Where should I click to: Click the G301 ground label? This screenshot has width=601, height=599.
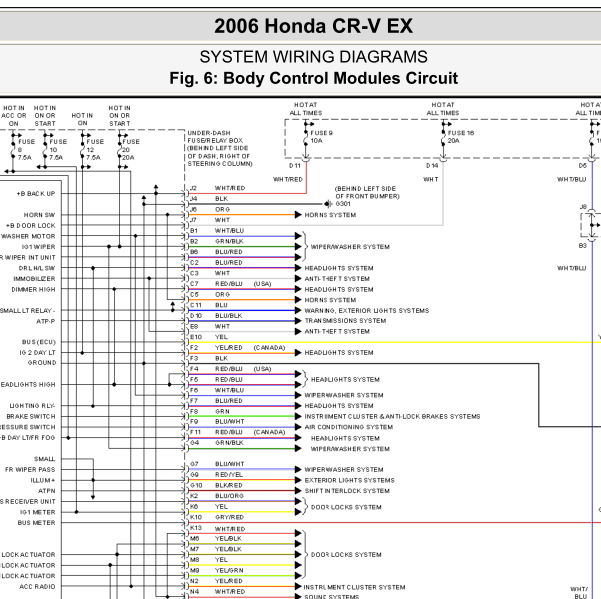[343, 204]
